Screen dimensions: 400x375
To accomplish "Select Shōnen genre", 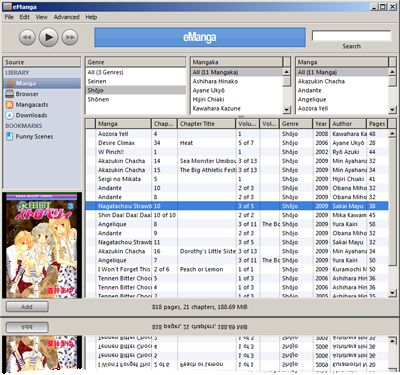I will click(x=135, y=99).
